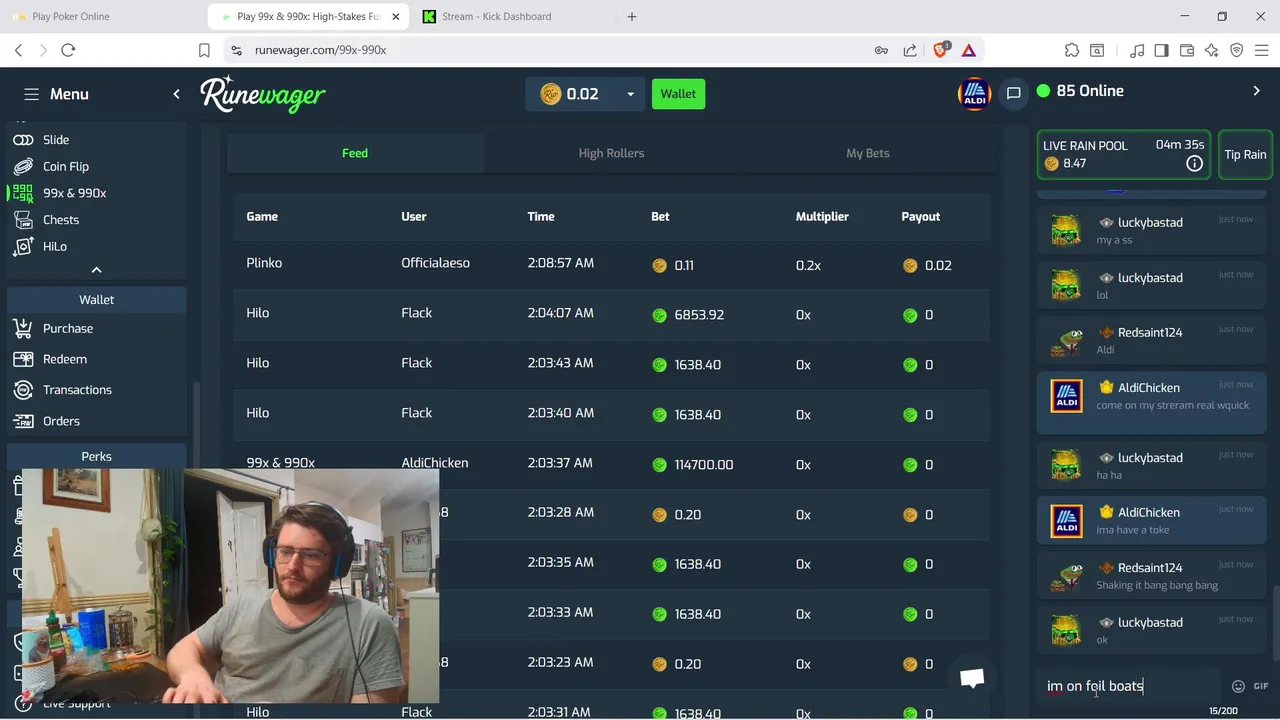This screenshot has width=1280, height=720.
Task: Click the share page icon
Action: [x=910, y=50]
